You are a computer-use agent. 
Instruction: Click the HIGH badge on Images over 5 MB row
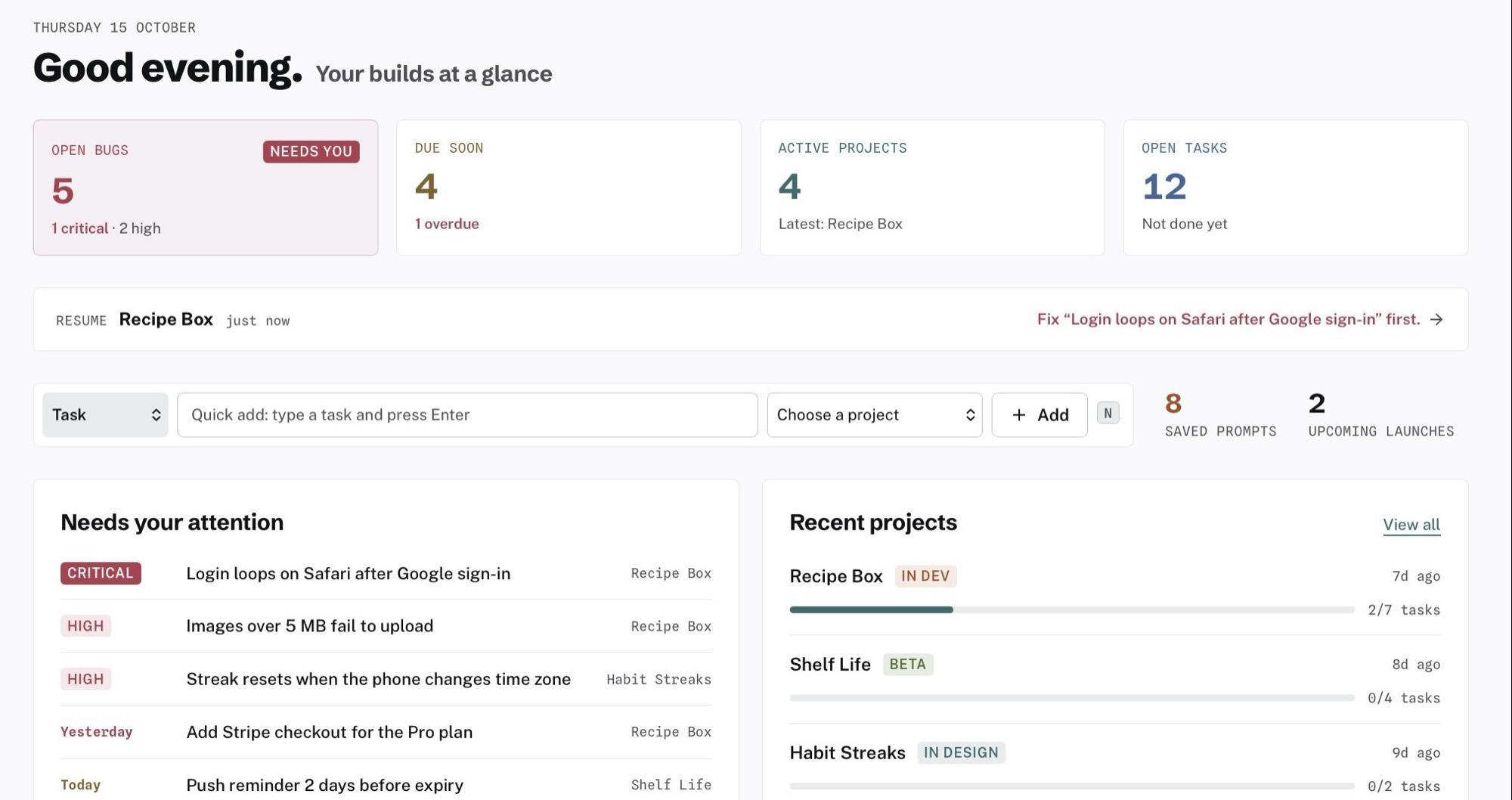click(85, 626)
